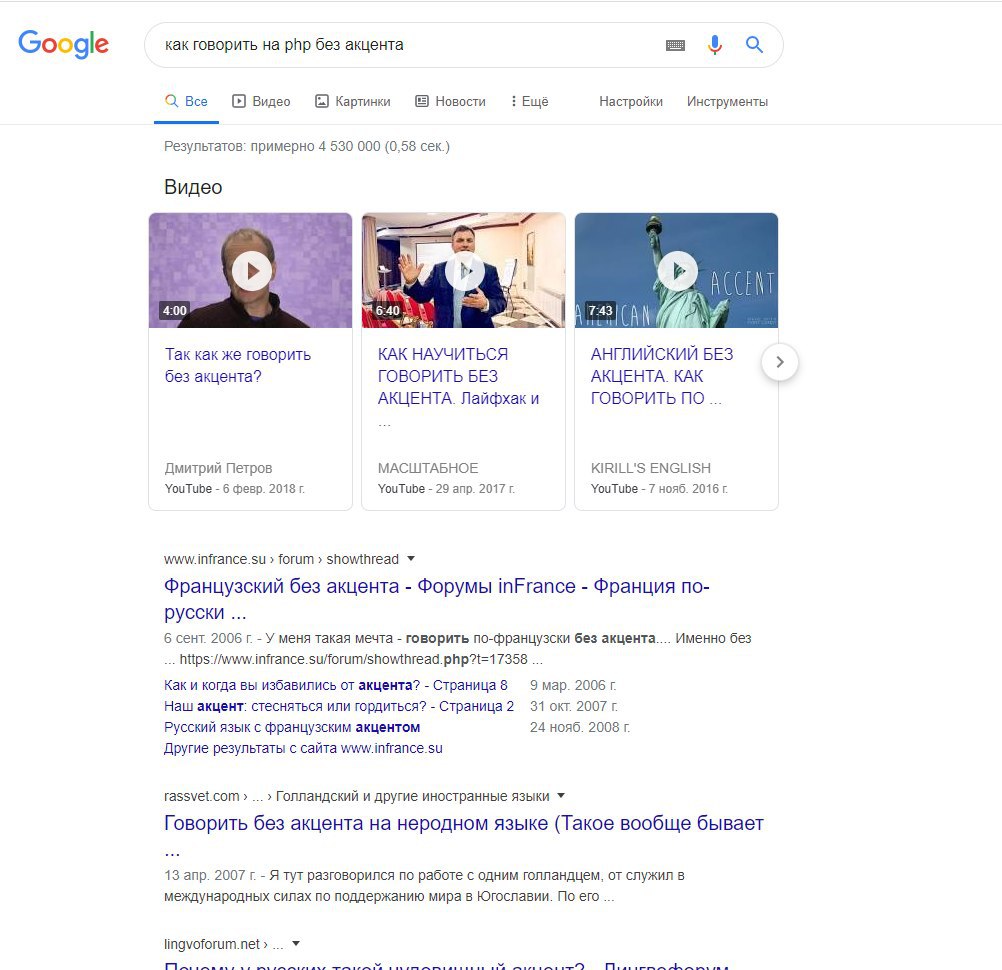The width and height of the screenshot is (1002, 970).
Task: Open 'Так как же говорить без акцента?' link
Action: [x=238, y=366]
